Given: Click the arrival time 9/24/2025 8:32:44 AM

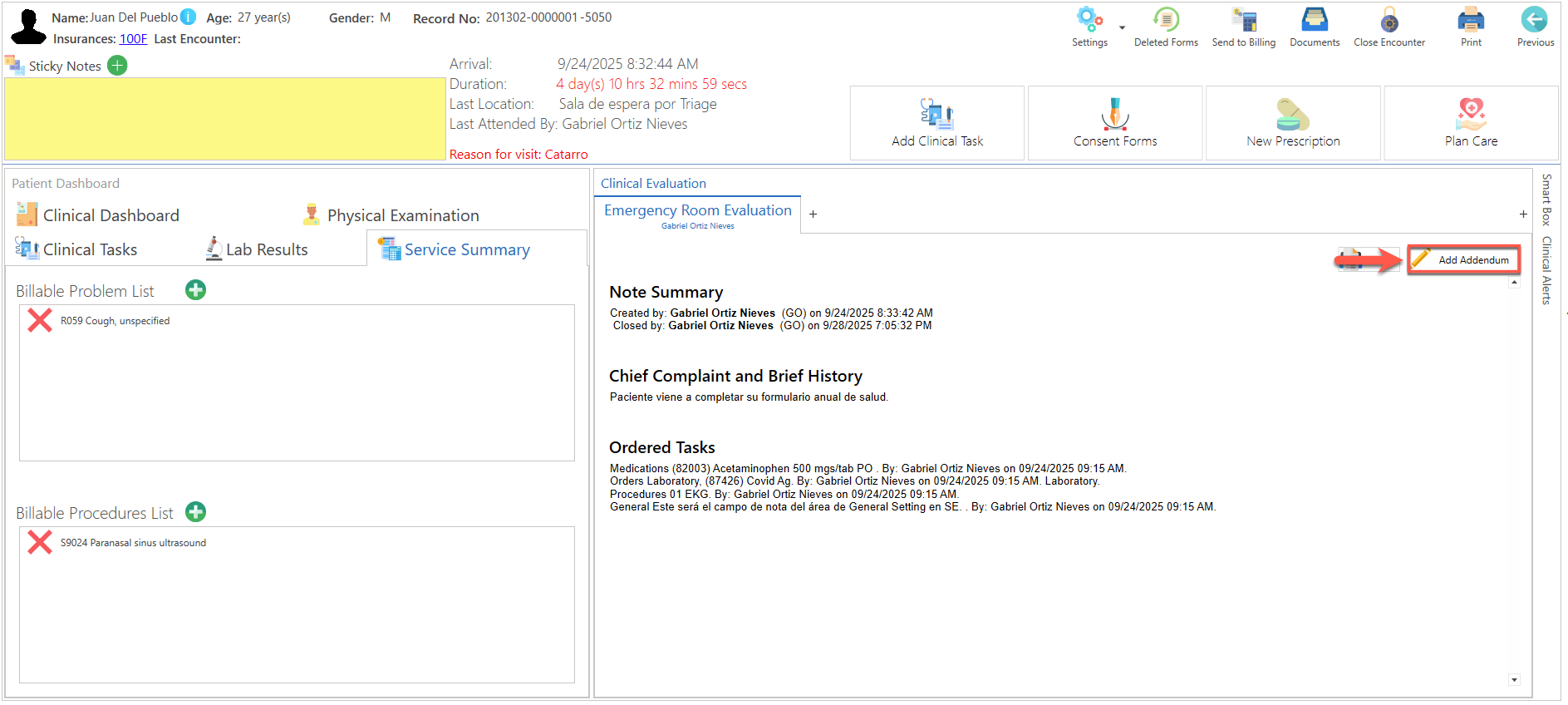Looking at the screenshot, I should click(x=627, y=64).
